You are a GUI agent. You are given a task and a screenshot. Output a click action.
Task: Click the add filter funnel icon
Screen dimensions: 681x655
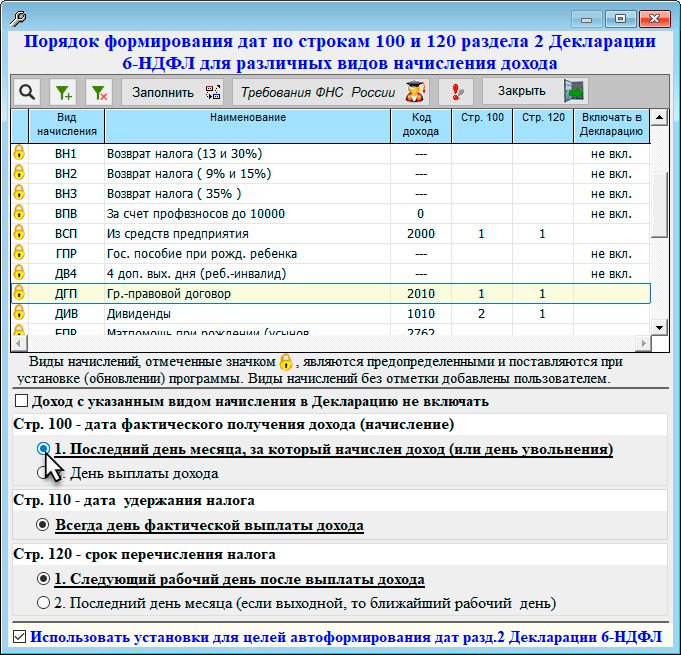(63, 92)
